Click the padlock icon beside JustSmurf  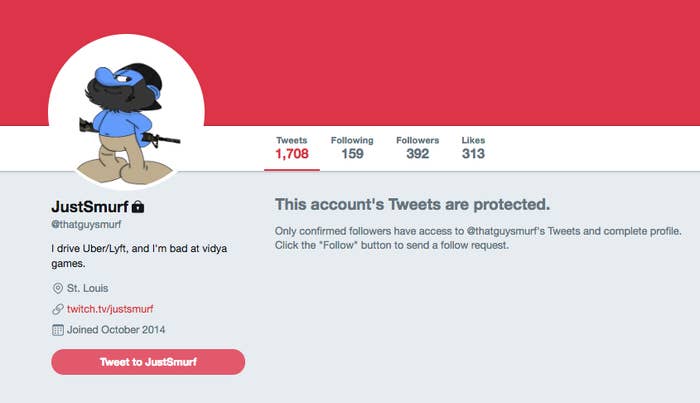[x=138, y=207]
